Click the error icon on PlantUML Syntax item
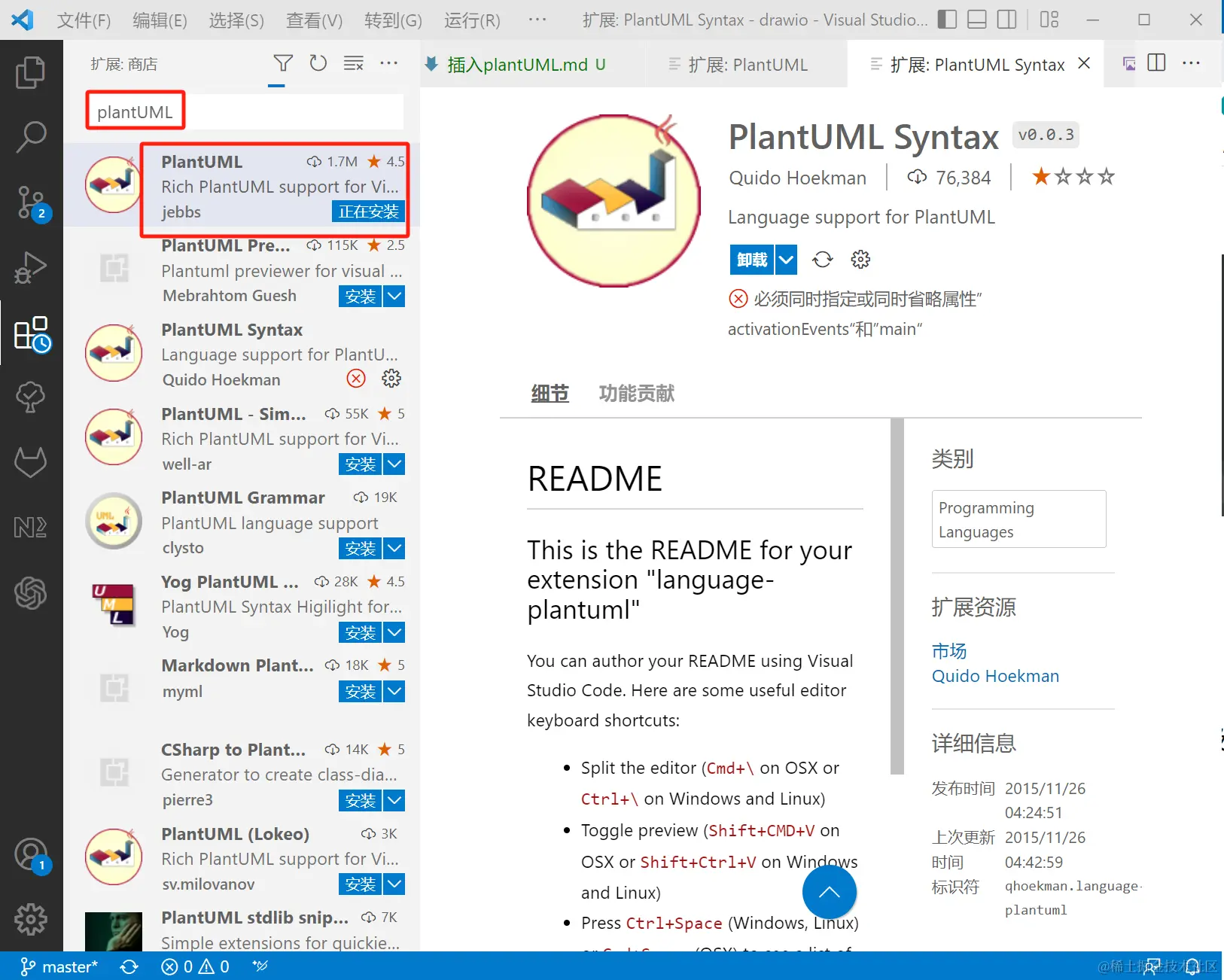The height and width of the screenshot is (980, 1224). tap(356, 378)
